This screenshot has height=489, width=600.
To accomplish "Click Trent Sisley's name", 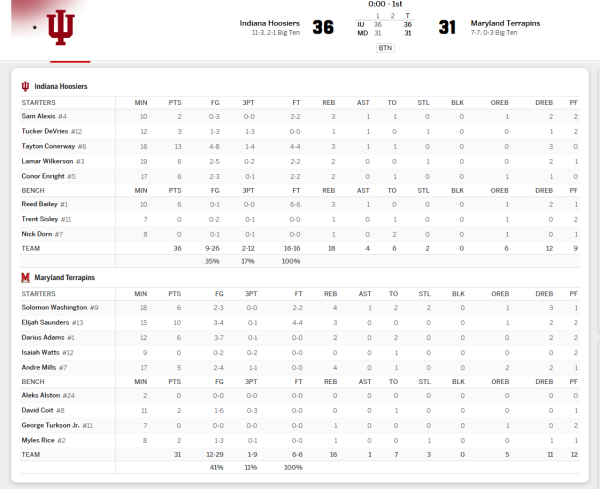I will [38, 219].
